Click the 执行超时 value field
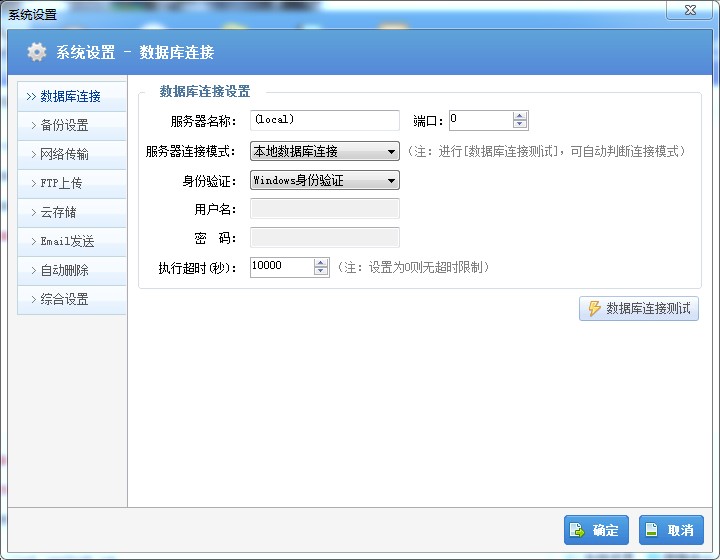The width and height of the screenshot is (720, 560). 282,267
